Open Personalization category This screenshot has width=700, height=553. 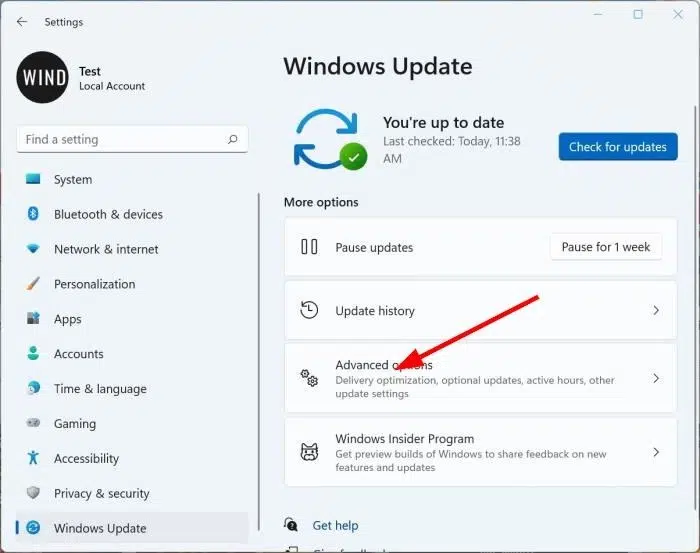(x=132, y=284)
